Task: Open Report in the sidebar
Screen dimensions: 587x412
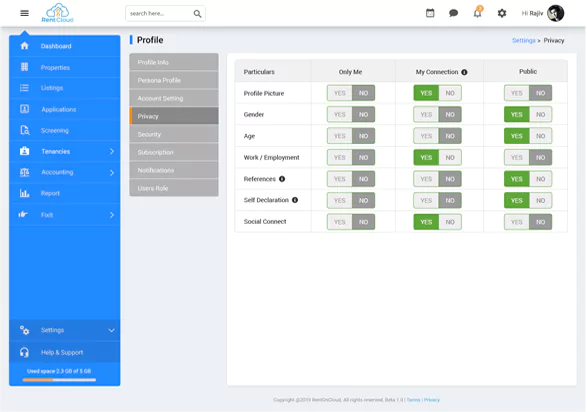Action: 65,193
